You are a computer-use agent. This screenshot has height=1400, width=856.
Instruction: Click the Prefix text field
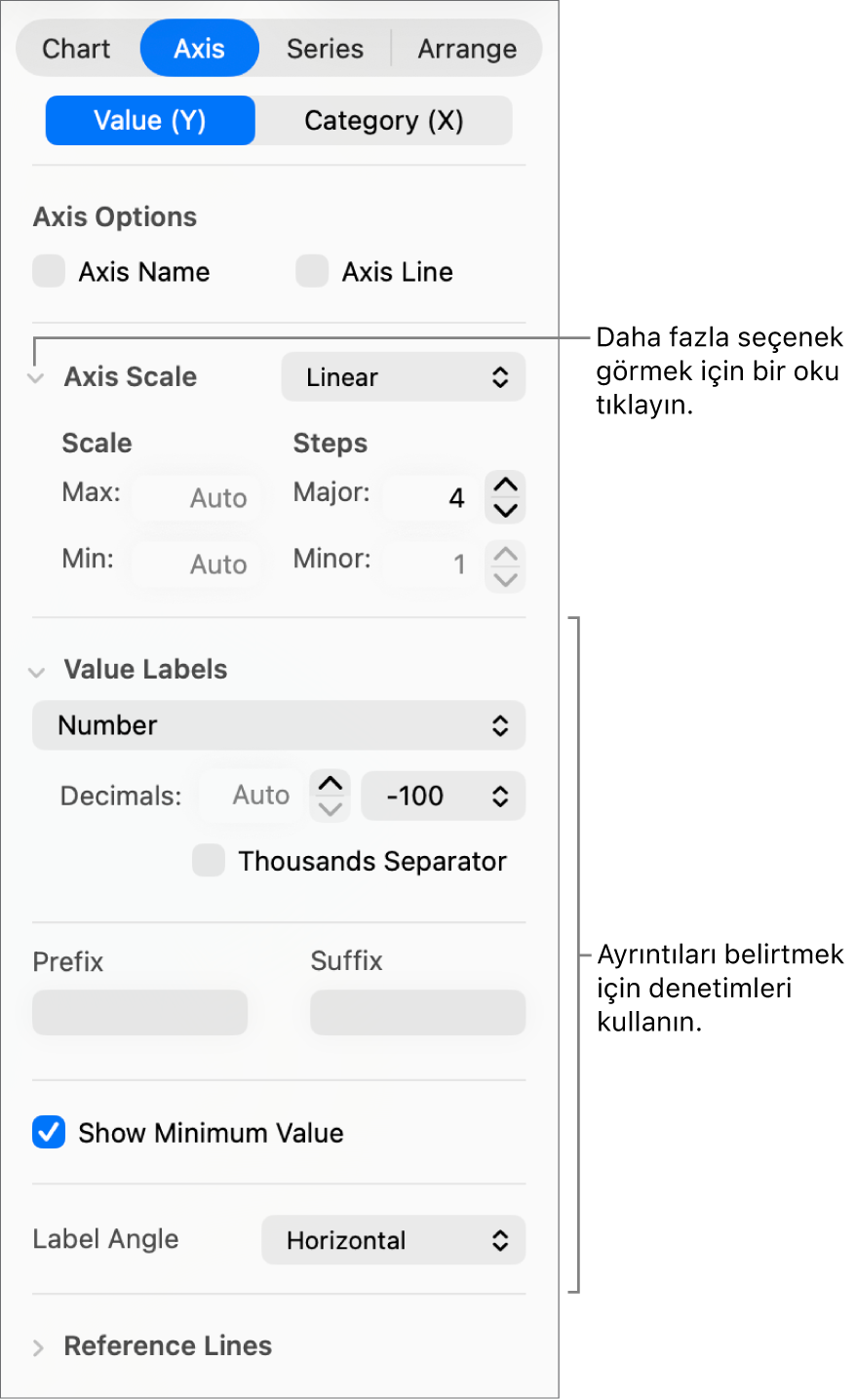tap(140, 1013)
